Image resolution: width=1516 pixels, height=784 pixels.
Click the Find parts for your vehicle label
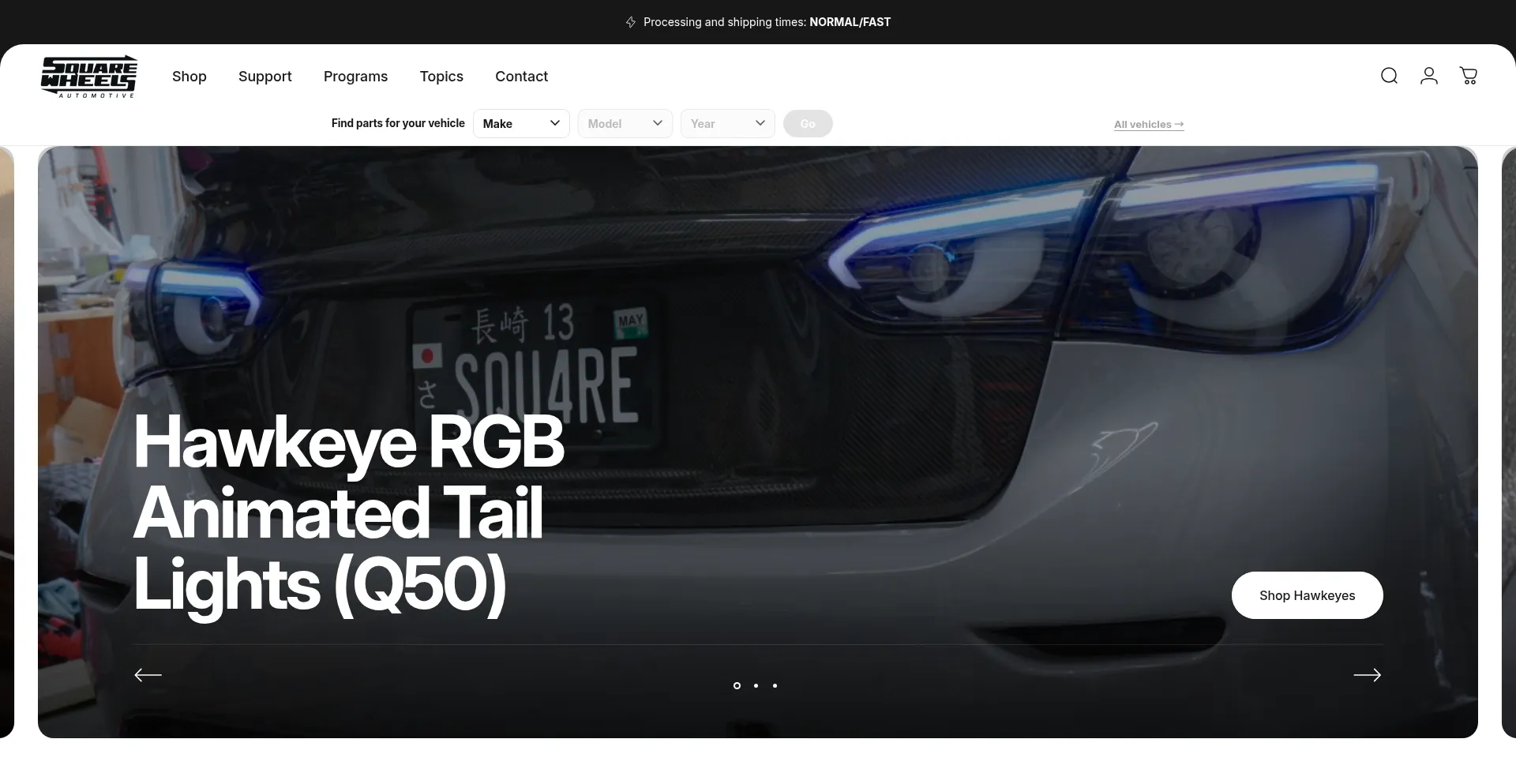[x=398, y=123]
